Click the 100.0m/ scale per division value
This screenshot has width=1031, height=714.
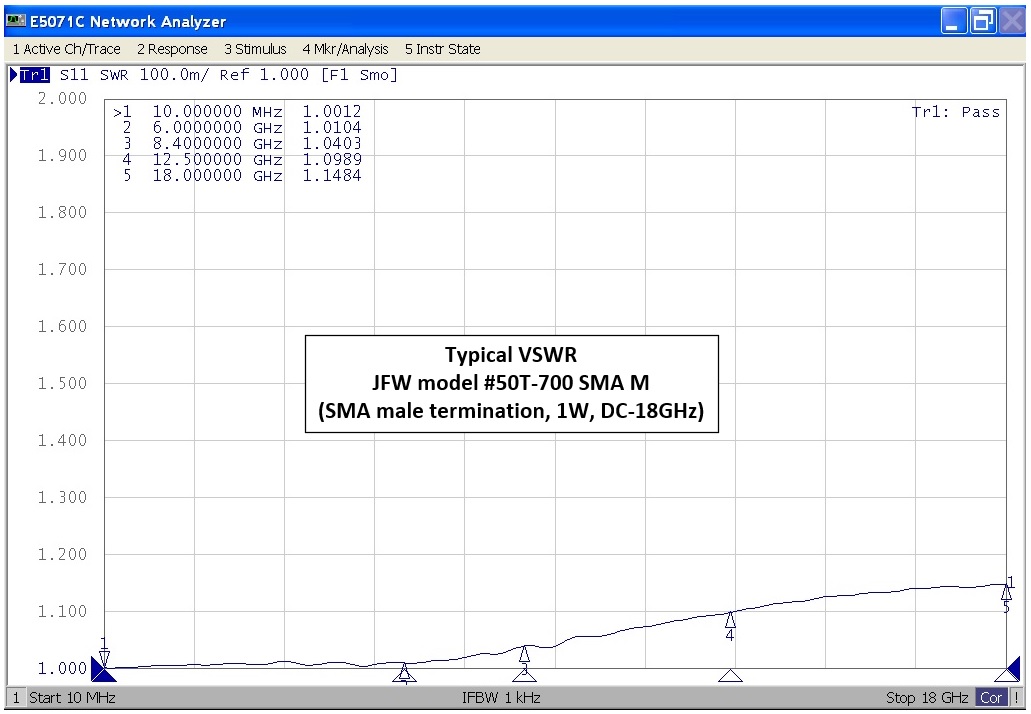[174, 75]
